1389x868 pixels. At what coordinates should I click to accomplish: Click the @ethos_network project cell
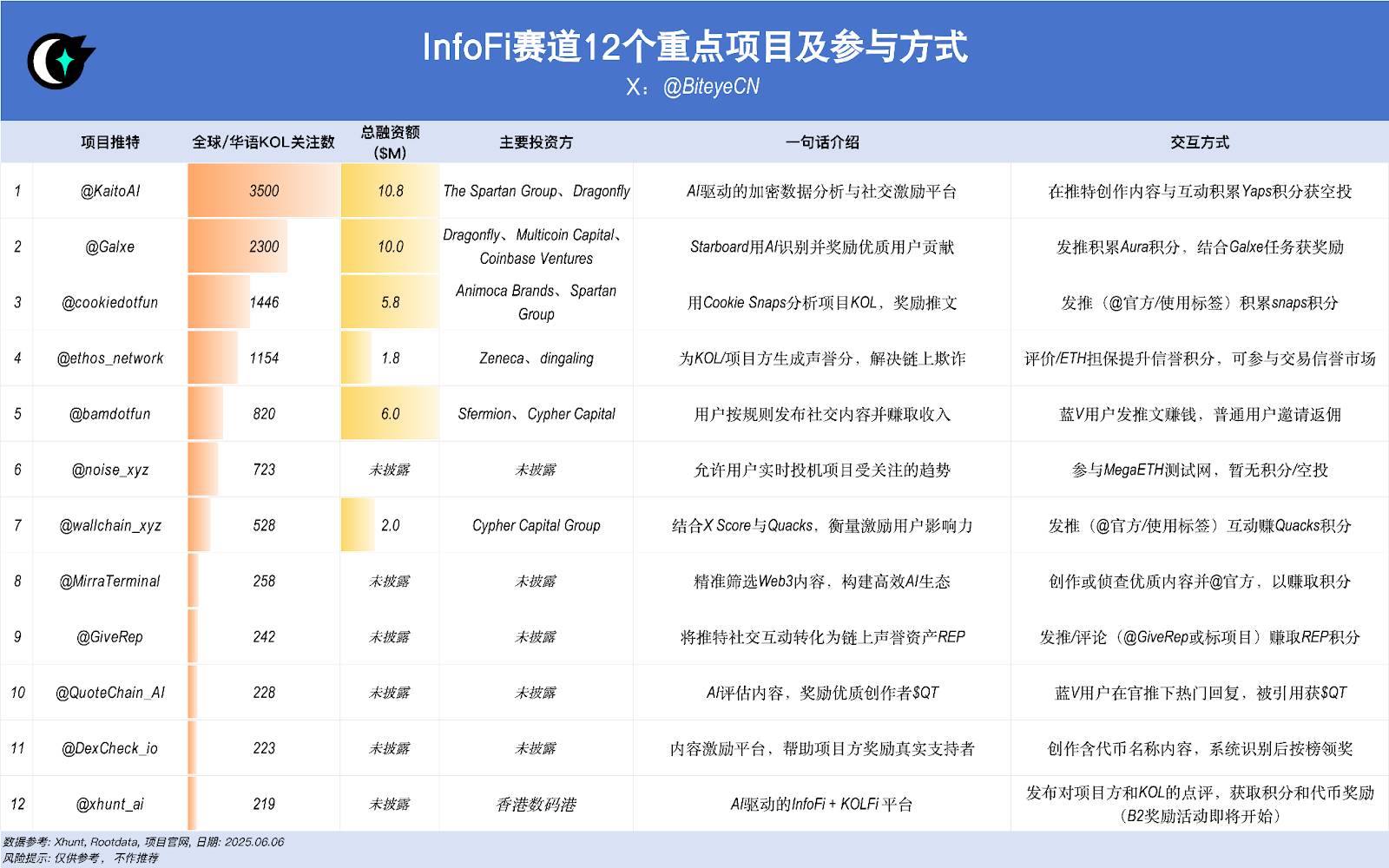click(x=110, y=358)
